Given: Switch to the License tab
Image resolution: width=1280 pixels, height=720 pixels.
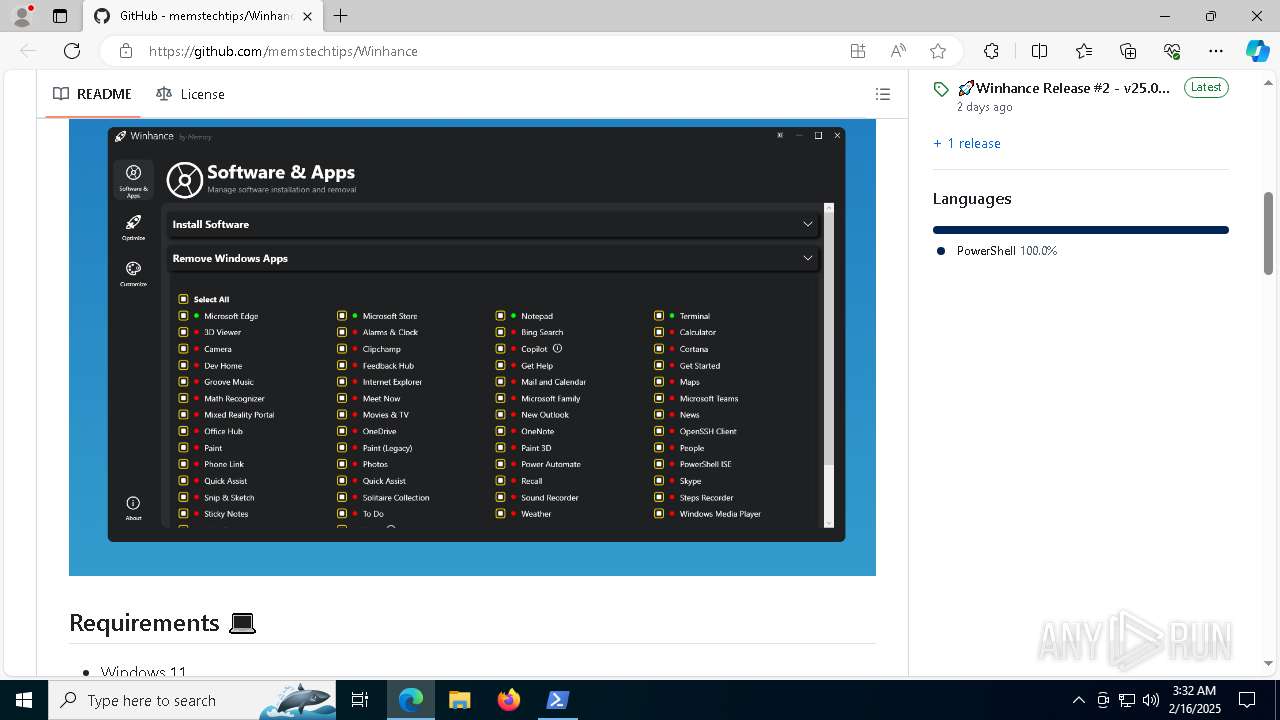Looking at the screenshot, I should 190,94.
